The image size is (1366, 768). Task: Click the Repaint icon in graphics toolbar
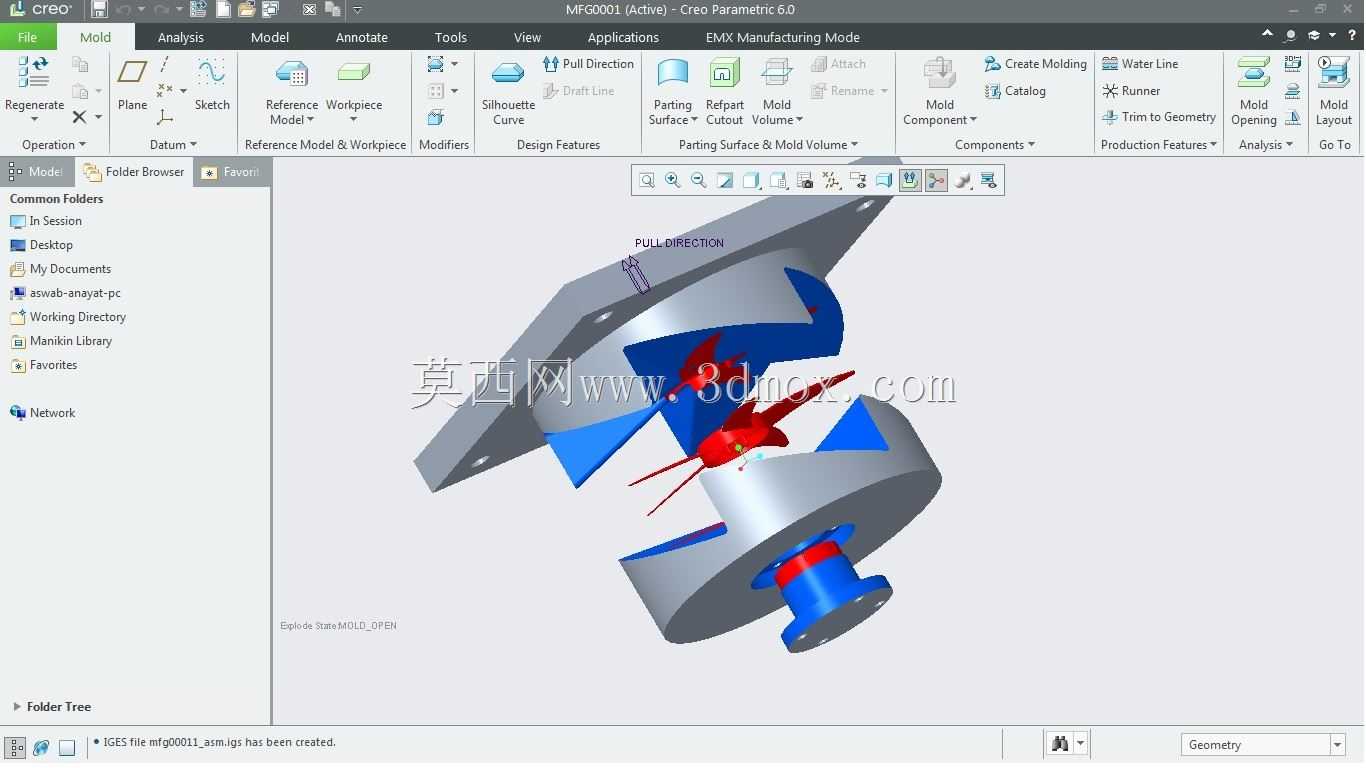(726, 181)
